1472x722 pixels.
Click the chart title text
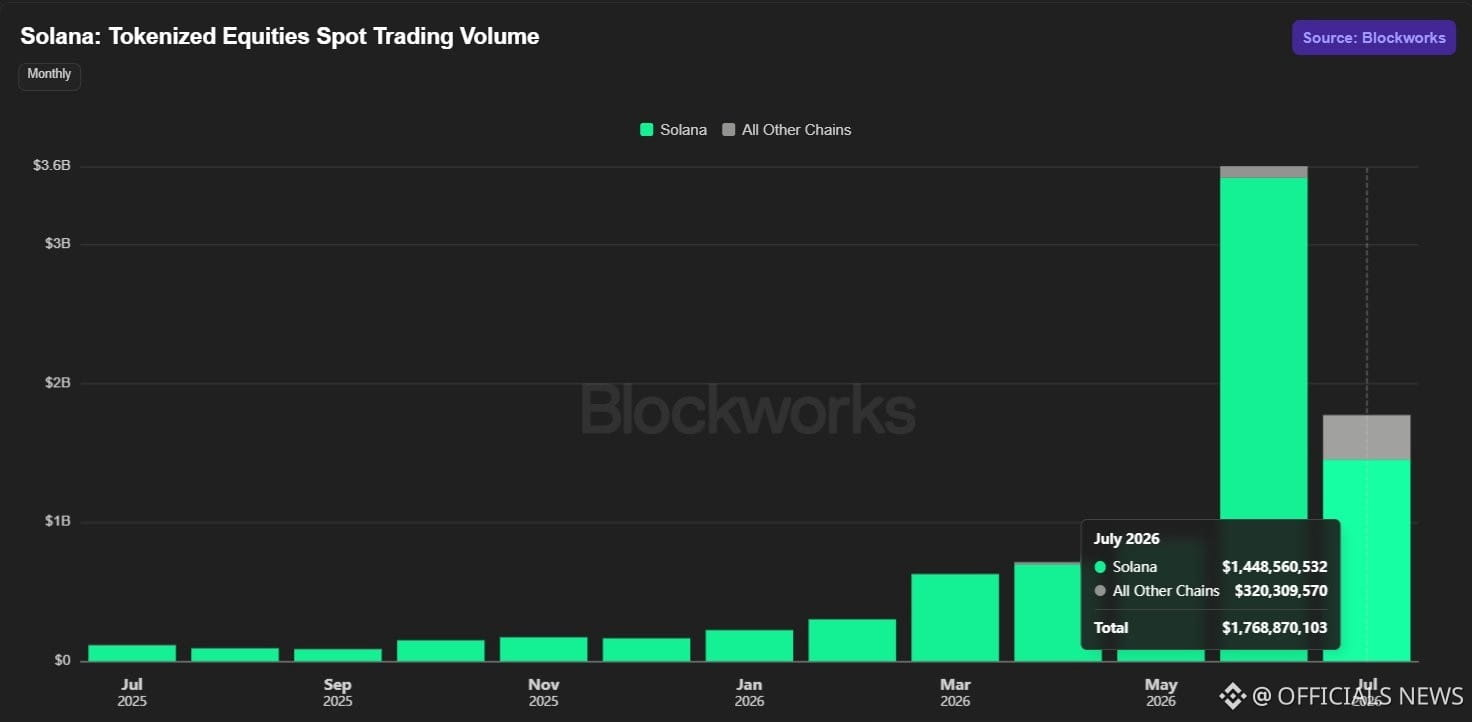point(280,37)
